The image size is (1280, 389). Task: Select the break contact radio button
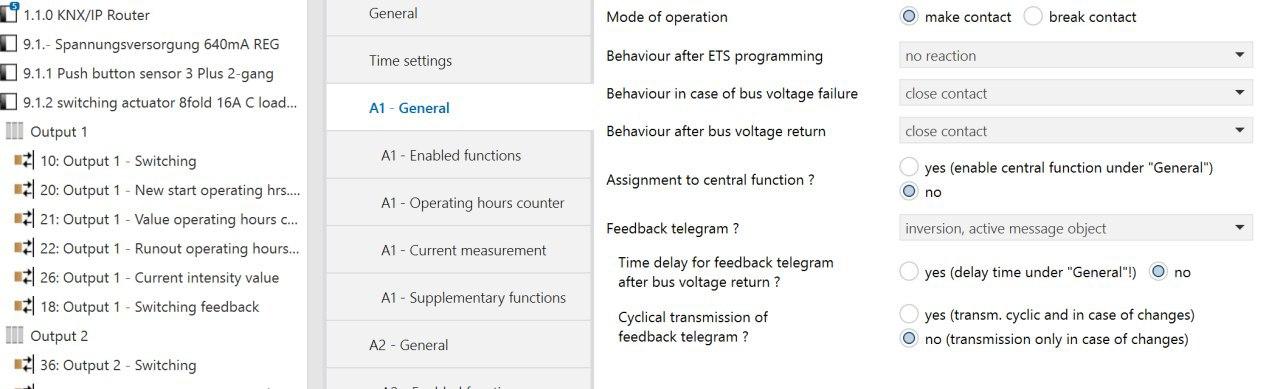click(1033, 17)
